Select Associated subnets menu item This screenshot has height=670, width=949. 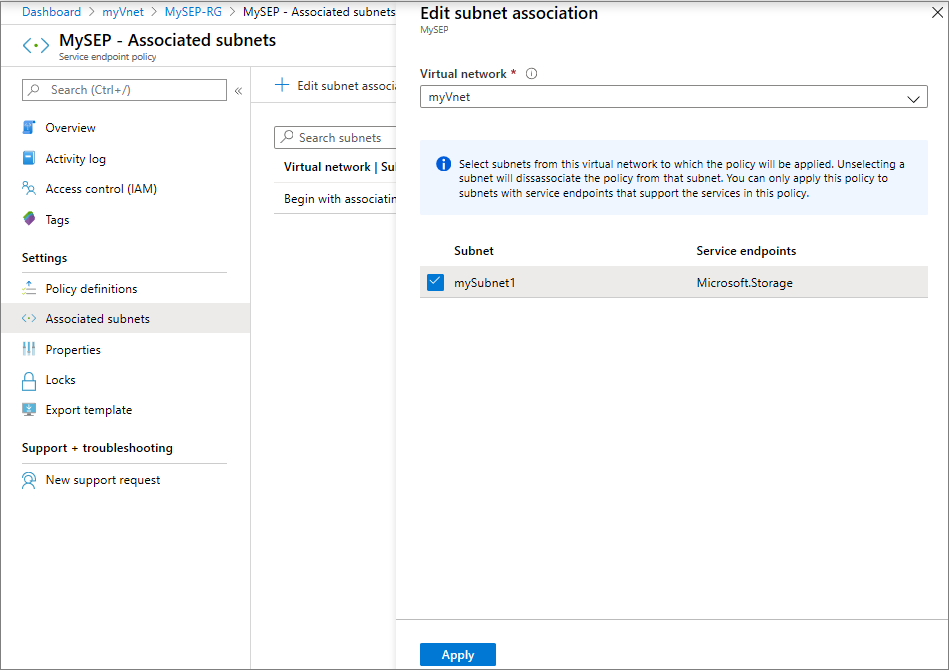click(97, 319)
